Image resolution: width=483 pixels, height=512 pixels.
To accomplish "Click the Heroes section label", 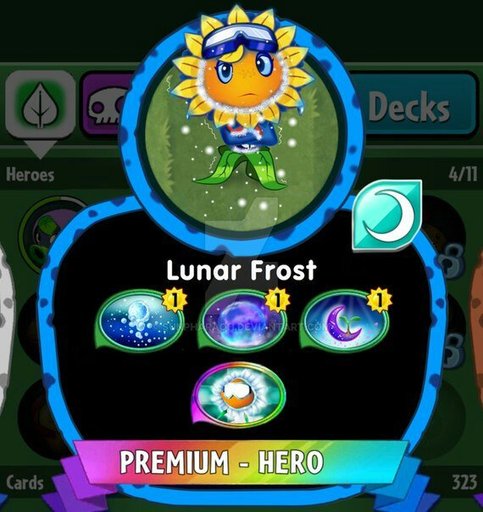I will point(30,175).
